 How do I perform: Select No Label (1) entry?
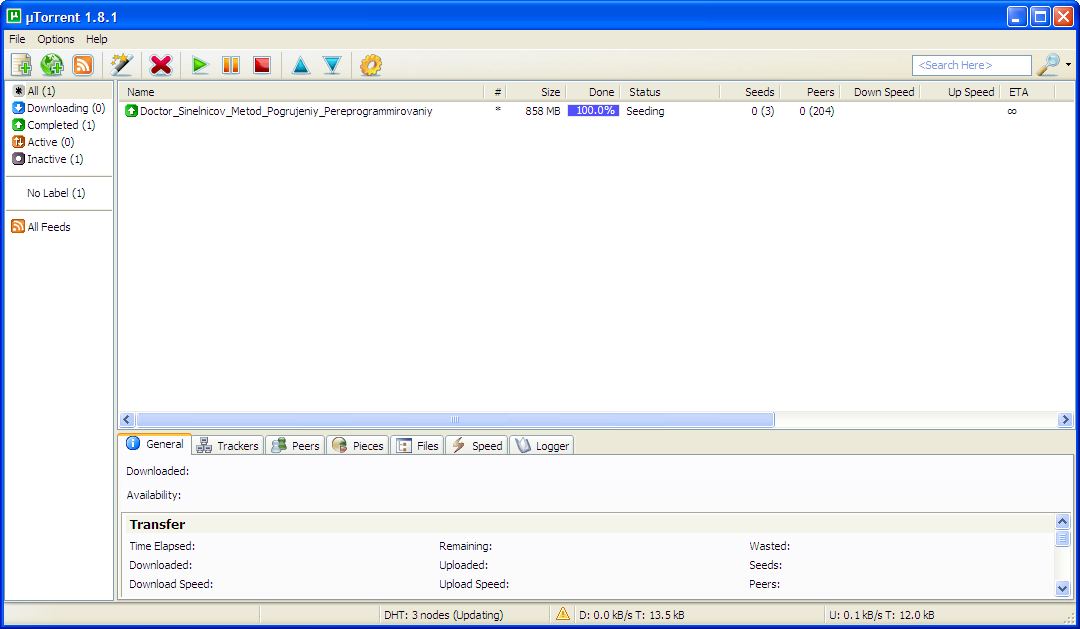56,193
